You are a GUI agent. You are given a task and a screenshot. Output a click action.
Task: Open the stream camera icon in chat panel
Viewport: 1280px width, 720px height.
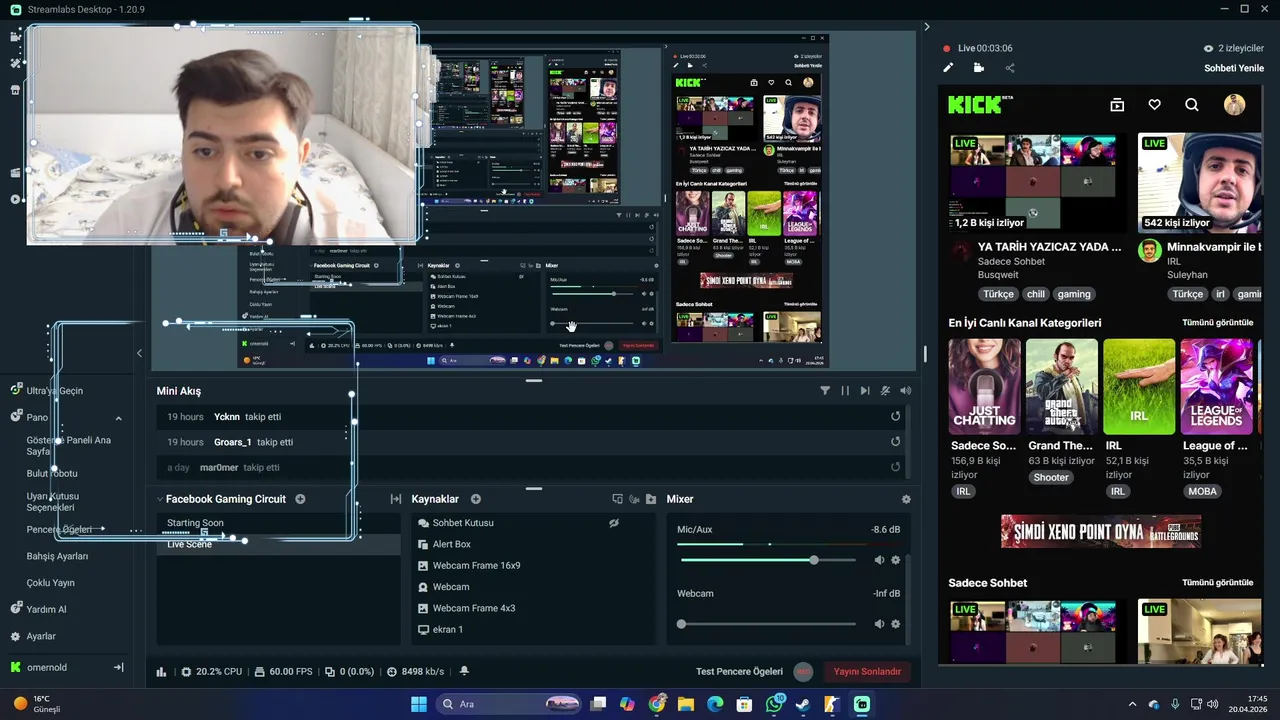(978, 68)
